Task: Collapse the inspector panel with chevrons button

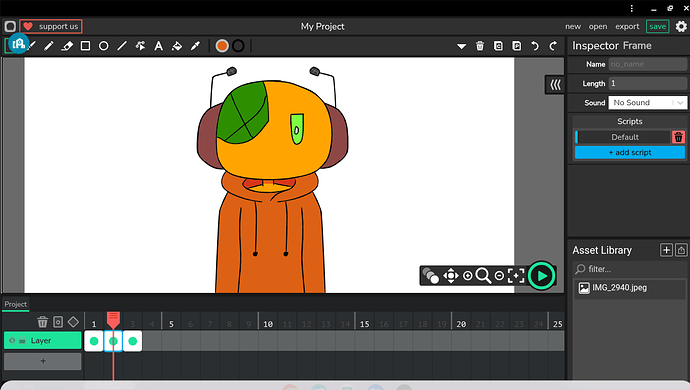Action: click(x=555, y=85)
